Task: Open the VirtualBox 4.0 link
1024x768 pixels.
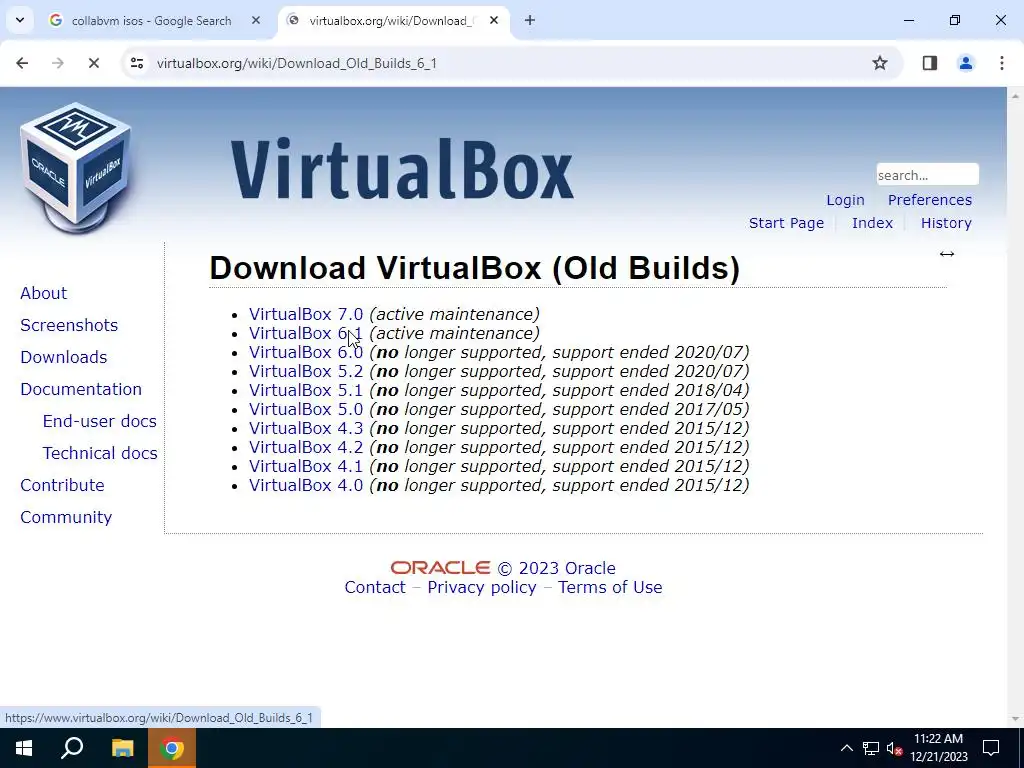Action: (x=306, y=485)
